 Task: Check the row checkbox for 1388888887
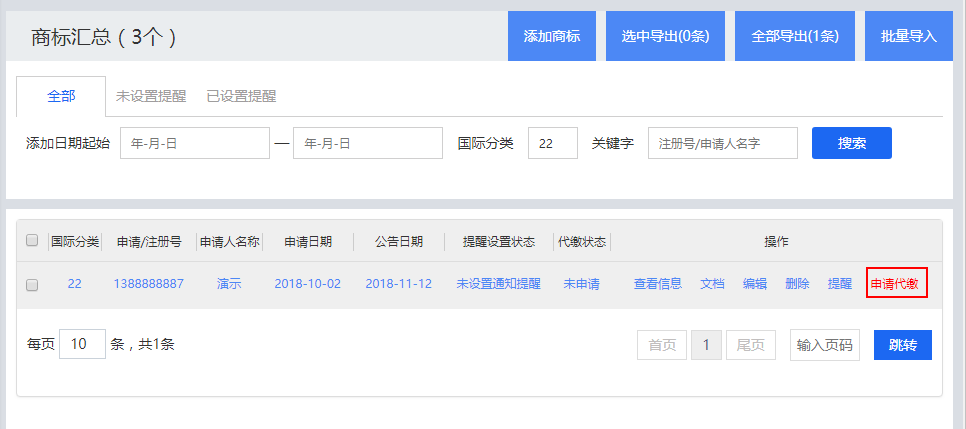pyautogui.click(x=32, y=284)
